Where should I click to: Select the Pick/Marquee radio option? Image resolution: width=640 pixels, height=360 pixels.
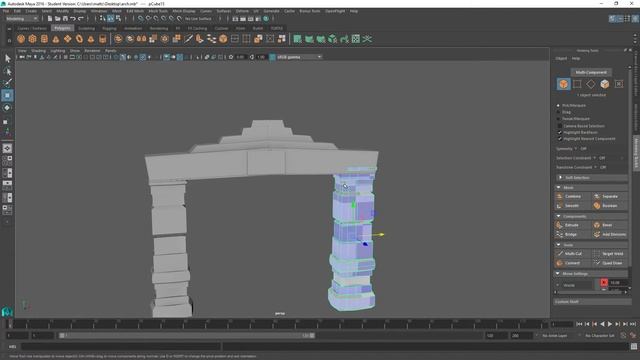(x=558, y=105)
